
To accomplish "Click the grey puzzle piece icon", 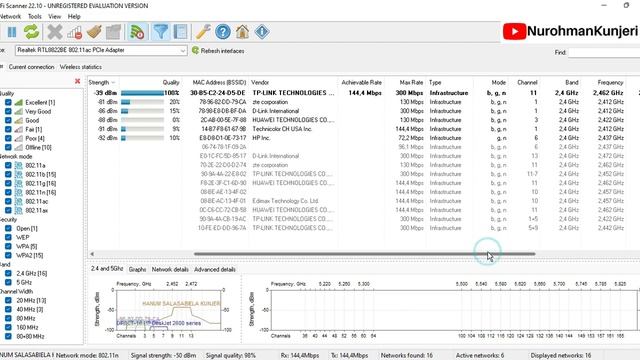I will [x=113, y=32].
